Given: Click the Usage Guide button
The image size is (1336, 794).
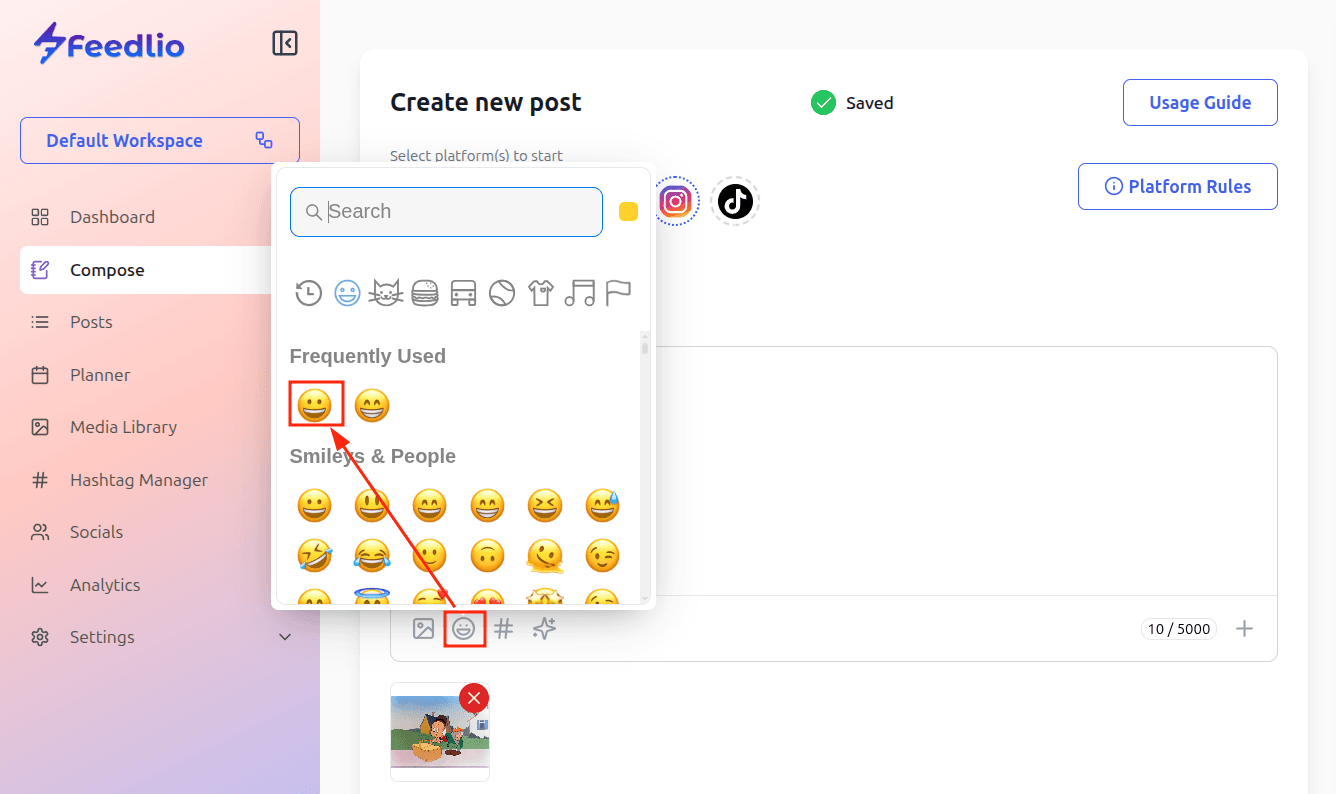Looking at the screenshot, I should (1199, 103).
